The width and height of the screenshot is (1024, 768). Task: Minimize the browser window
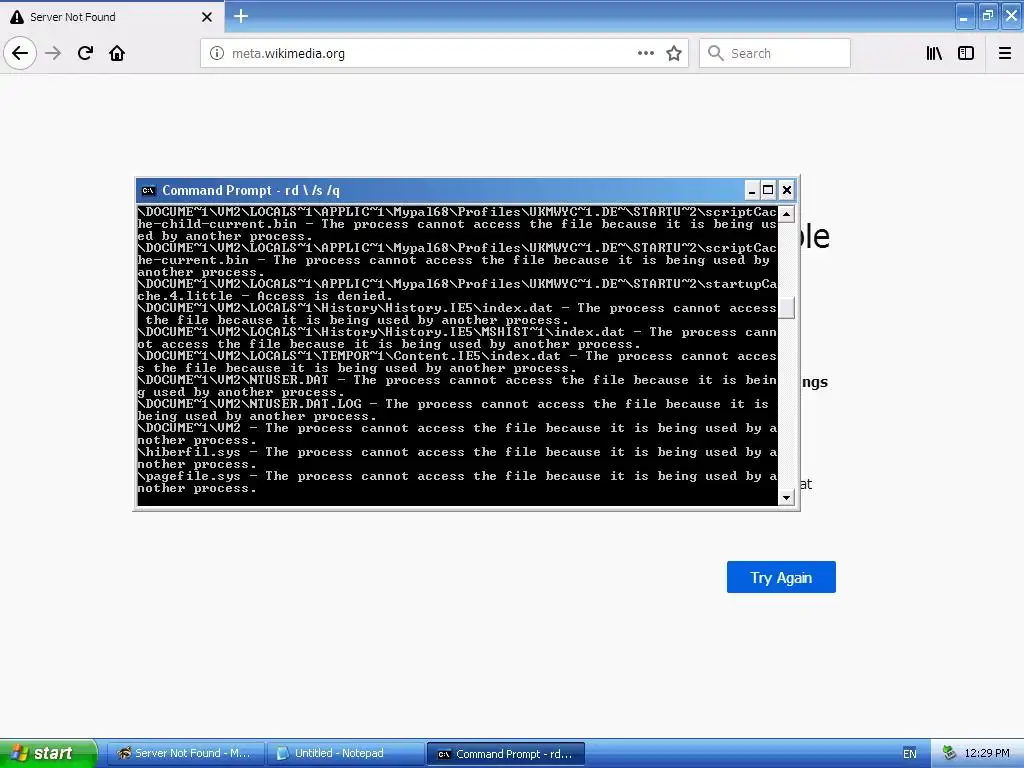(964, 16)
